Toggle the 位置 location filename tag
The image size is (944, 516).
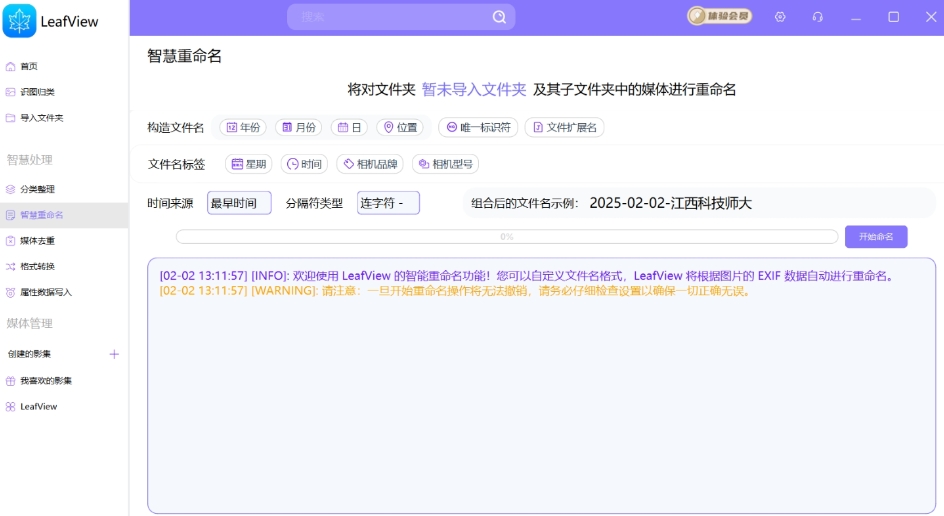click(400, 127)
